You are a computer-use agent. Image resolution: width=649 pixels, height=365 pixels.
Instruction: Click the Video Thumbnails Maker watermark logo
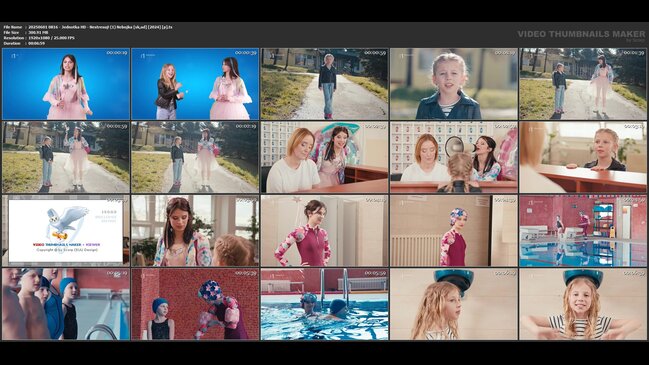(x=581, y=35)
